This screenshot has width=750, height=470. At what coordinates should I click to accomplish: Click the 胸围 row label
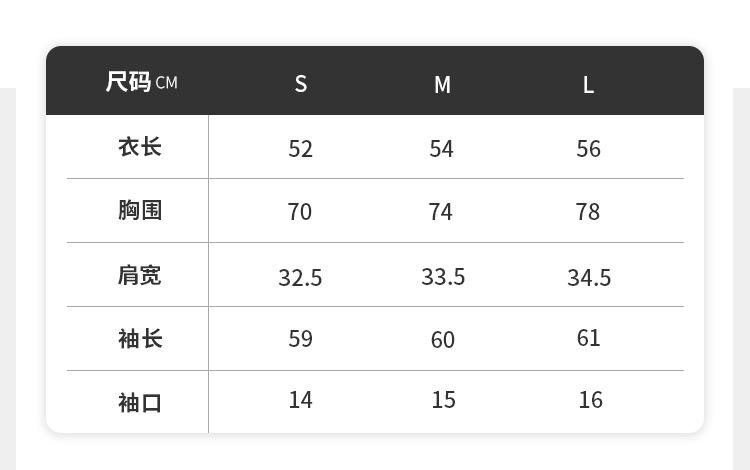click(140, 210)
